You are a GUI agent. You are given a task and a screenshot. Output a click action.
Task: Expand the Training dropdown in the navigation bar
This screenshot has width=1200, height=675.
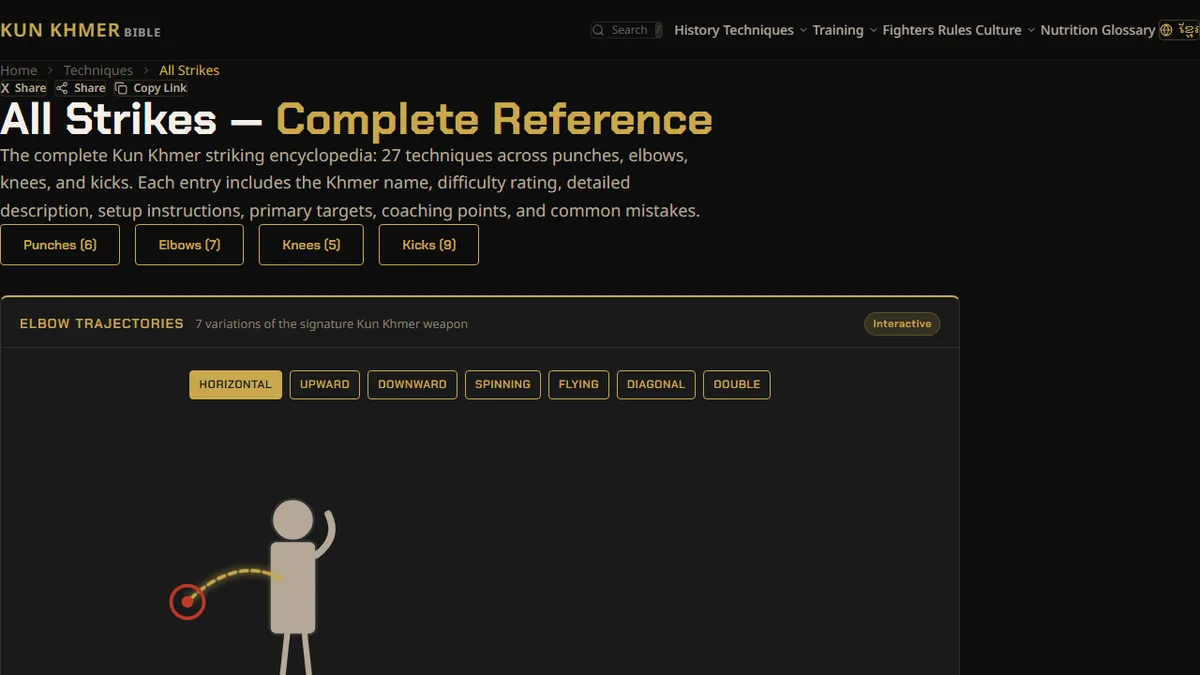845,30
